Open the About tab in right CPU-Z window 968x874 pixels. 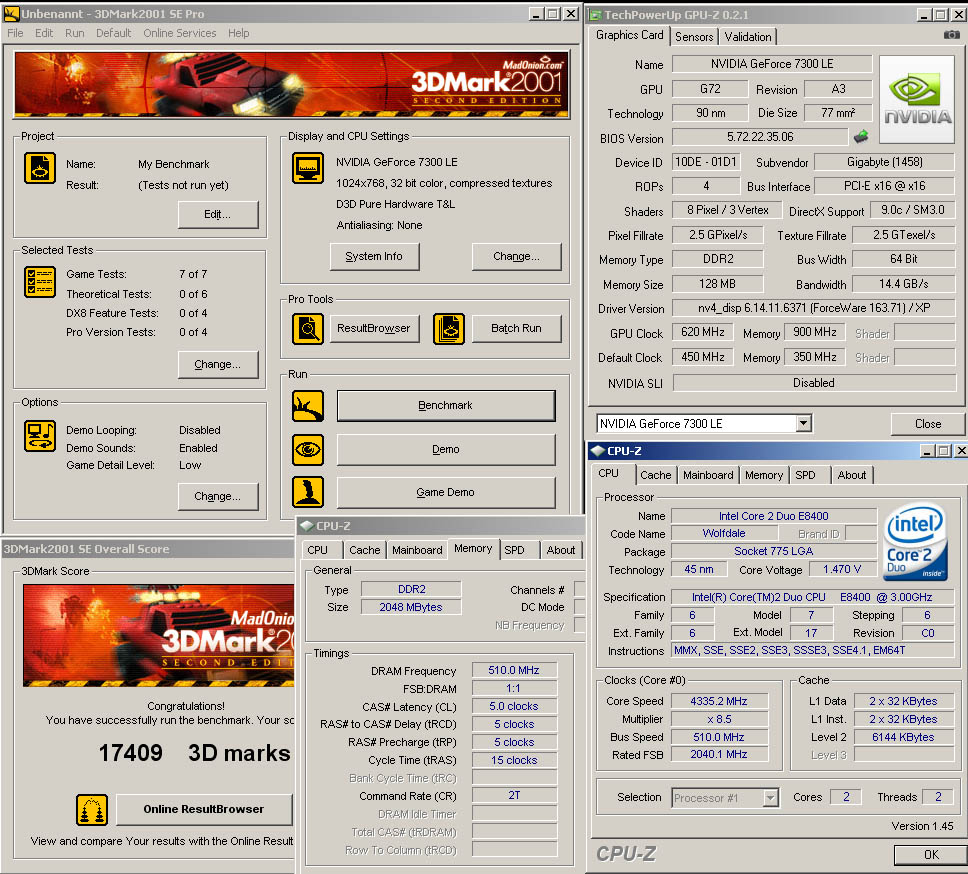852,475
